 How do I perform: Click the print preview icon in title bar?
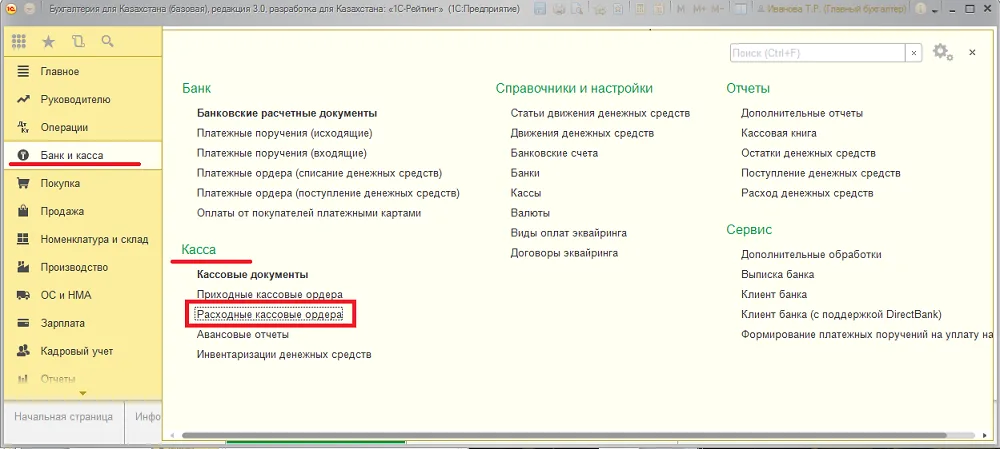click(577, 10)
